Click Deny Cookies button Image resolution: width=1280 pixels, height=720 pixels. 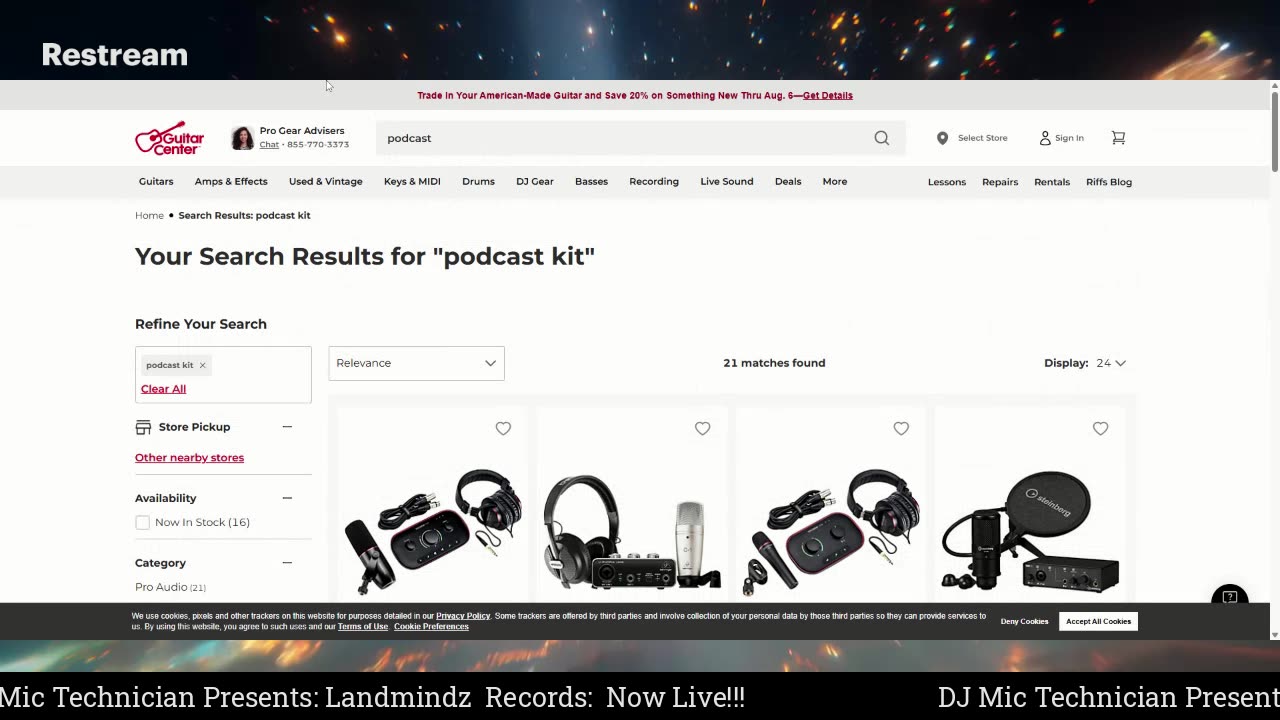tap(1024, 621)
